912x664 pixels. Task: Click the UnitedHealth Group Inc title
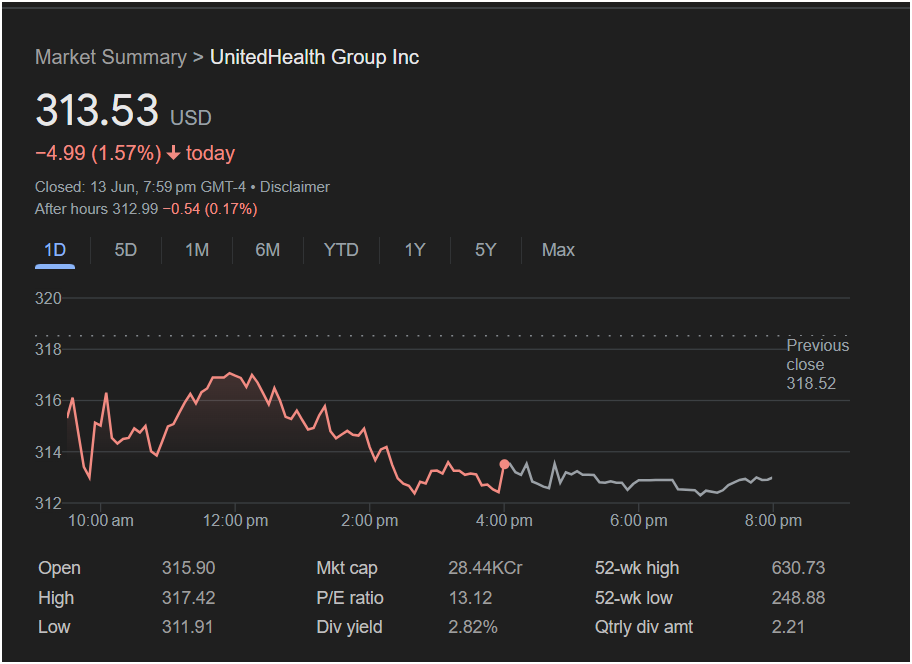[x=315, y=57]
